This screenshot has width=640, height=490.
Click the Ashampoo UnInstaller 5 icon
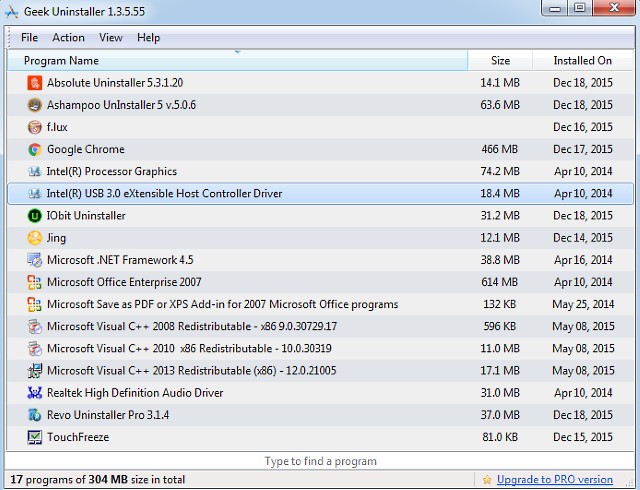(x=35, y=105)
